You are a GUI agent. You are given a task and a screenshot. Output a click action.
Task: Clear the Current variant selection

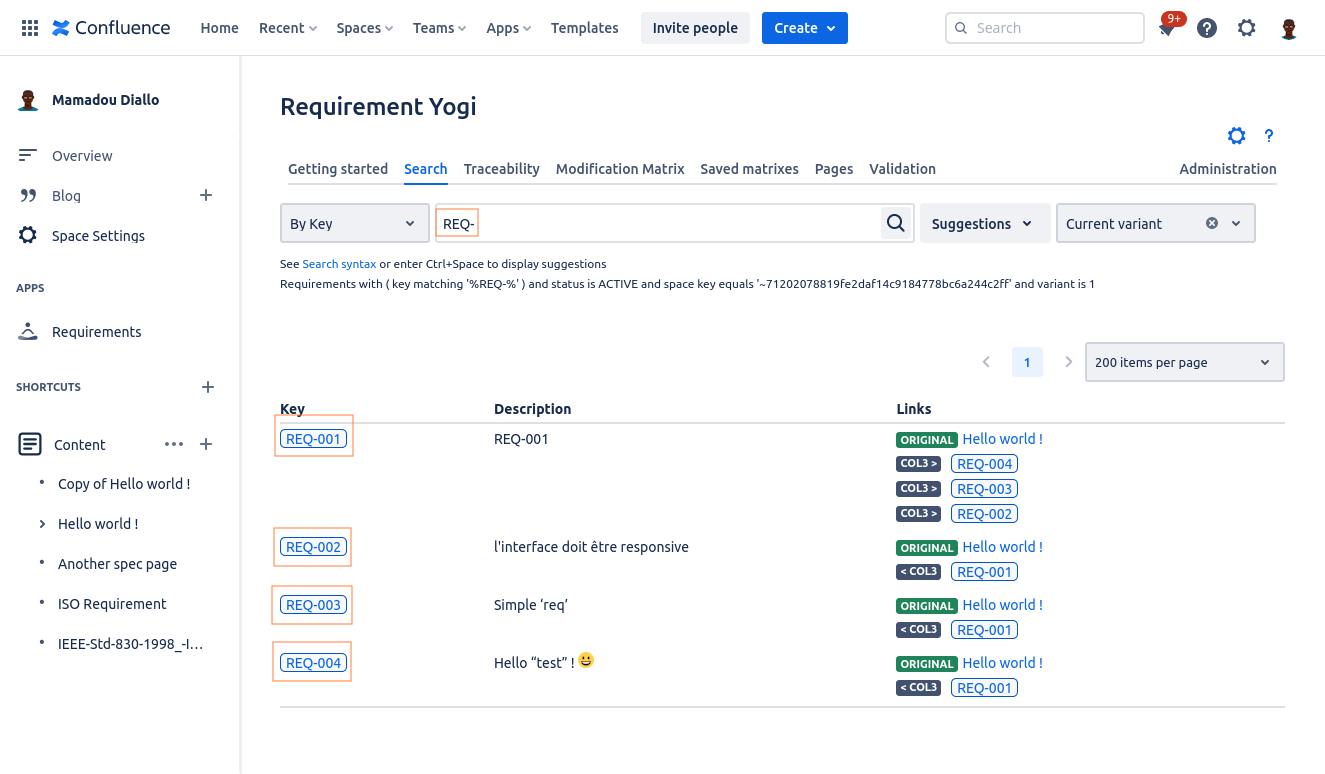click(1212, 223)
